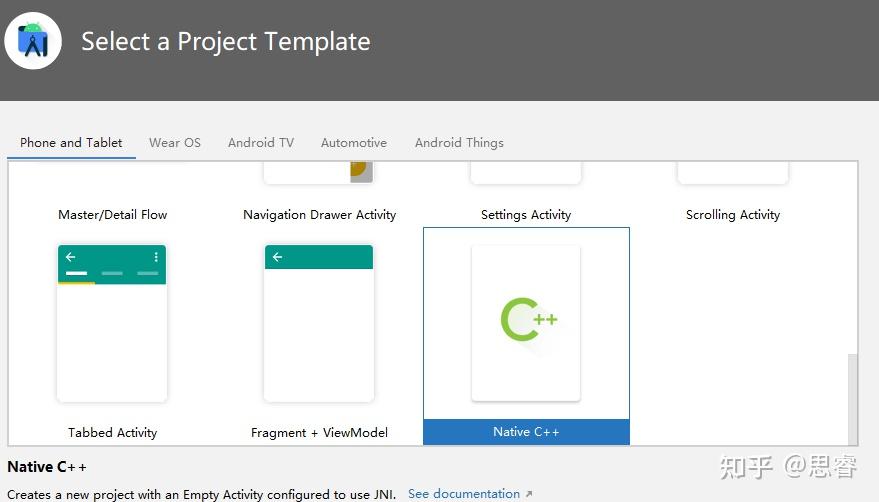Open the Wear OS tab

point(175,143)
